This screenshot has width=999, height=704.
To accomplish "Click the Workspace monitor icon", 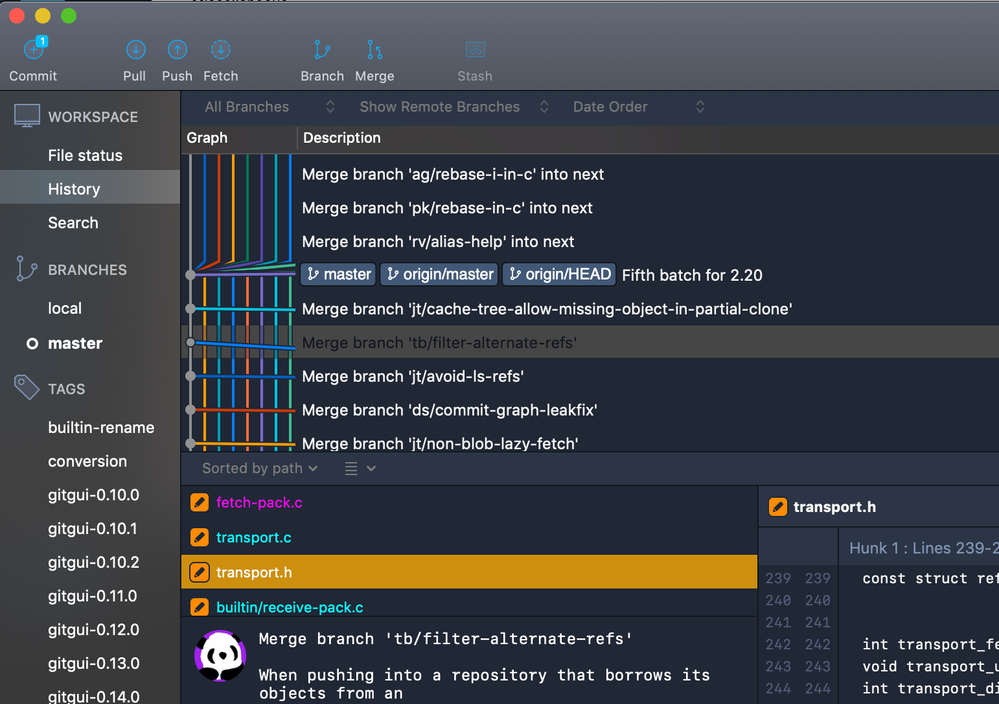I will (x=27, y=116).
